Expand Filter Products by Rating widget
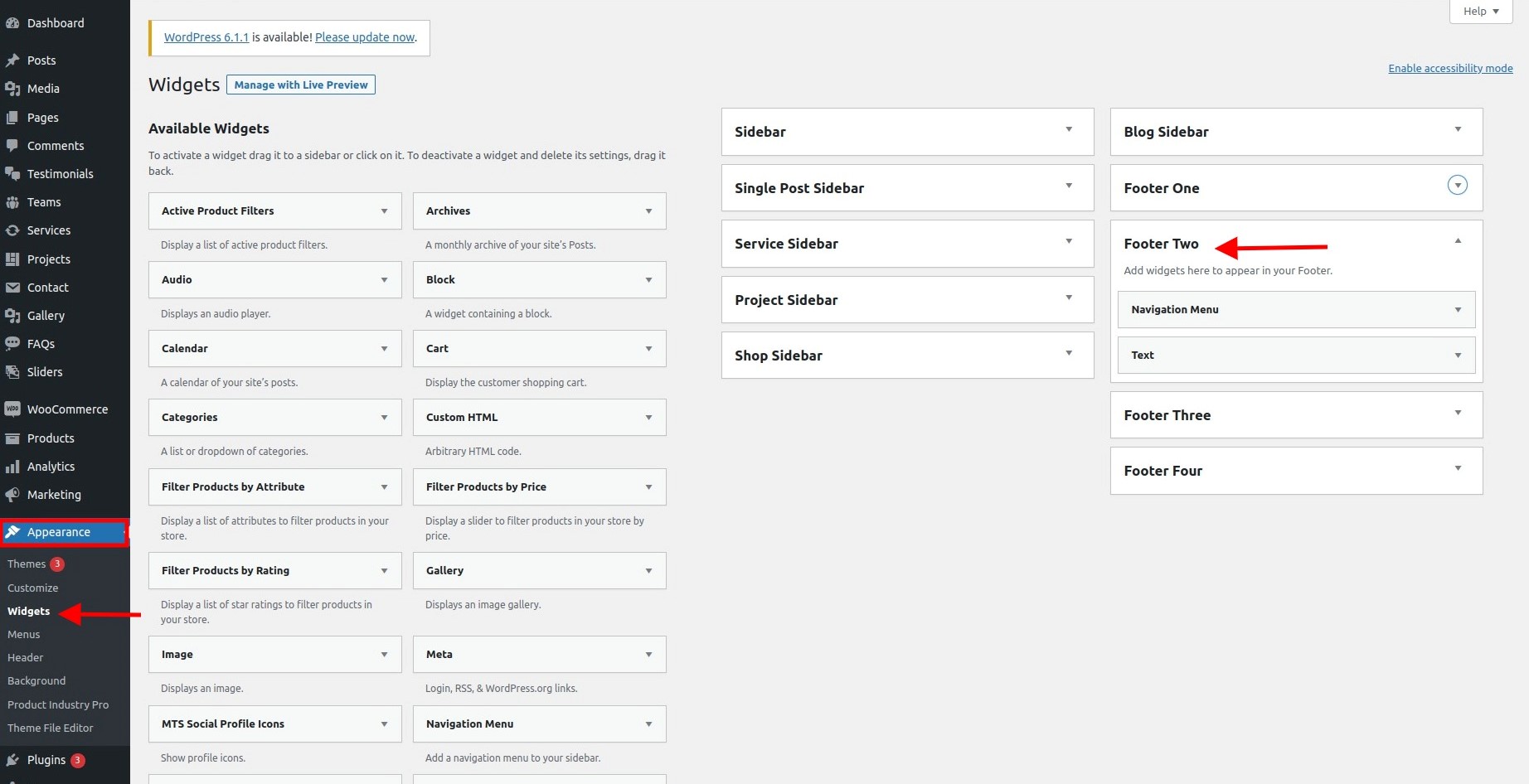The width and height of the screenshot is (1529, 784). (x=384, y=571)
